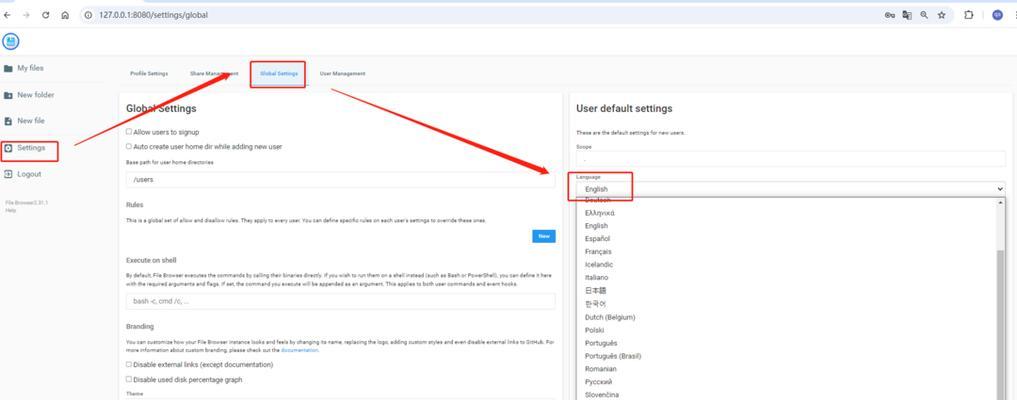
Task: Select Polski language option
Action: [x=786, y=330]
